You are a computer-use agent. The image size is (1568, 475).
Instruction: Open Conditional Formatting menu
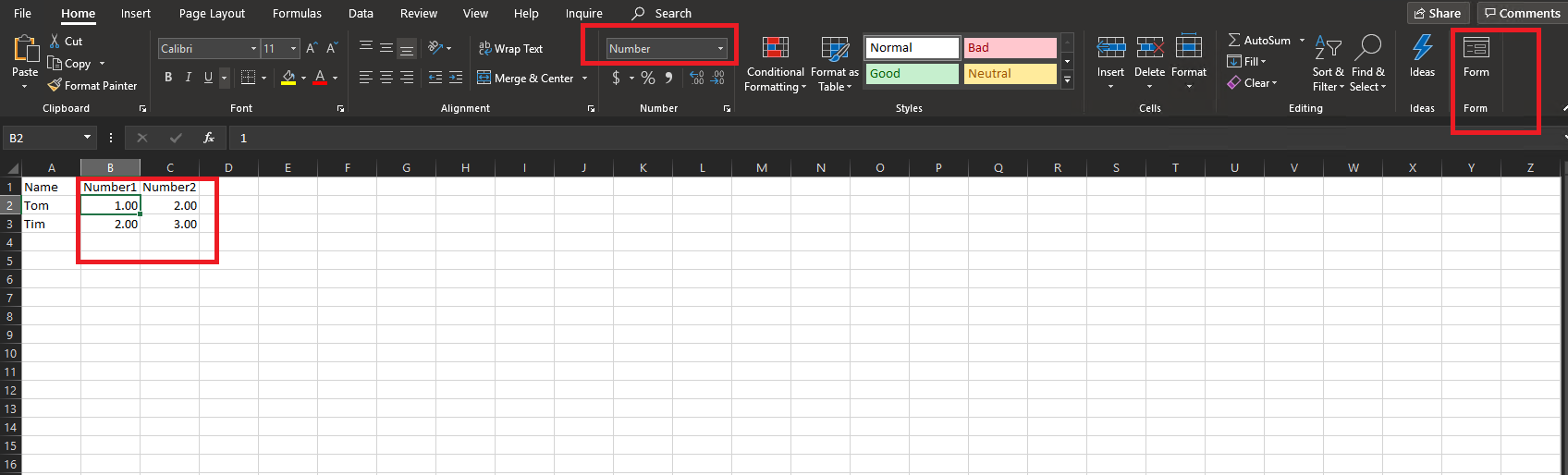(775, 64)
